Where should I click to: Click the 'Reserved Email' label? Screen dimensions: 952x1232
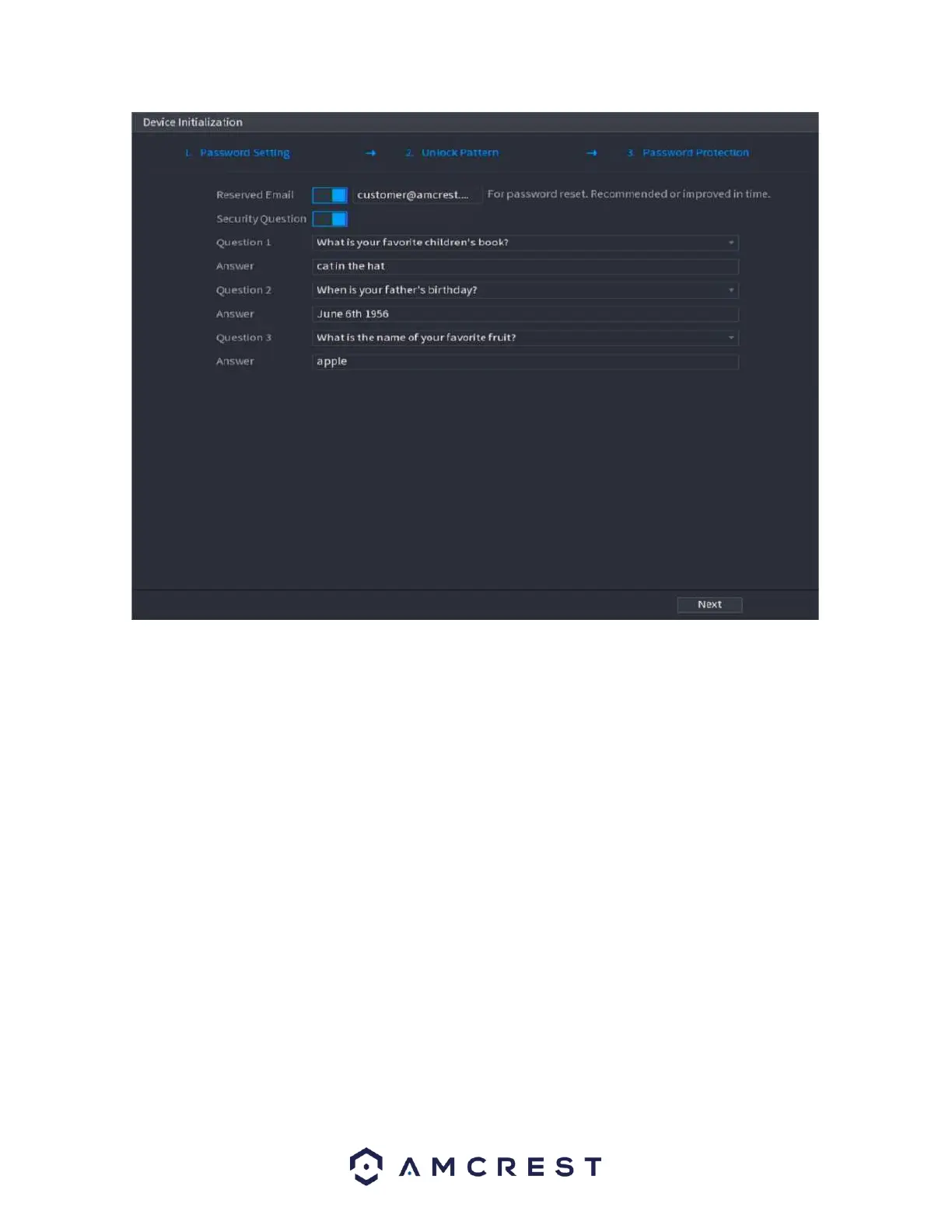[255, 195]
